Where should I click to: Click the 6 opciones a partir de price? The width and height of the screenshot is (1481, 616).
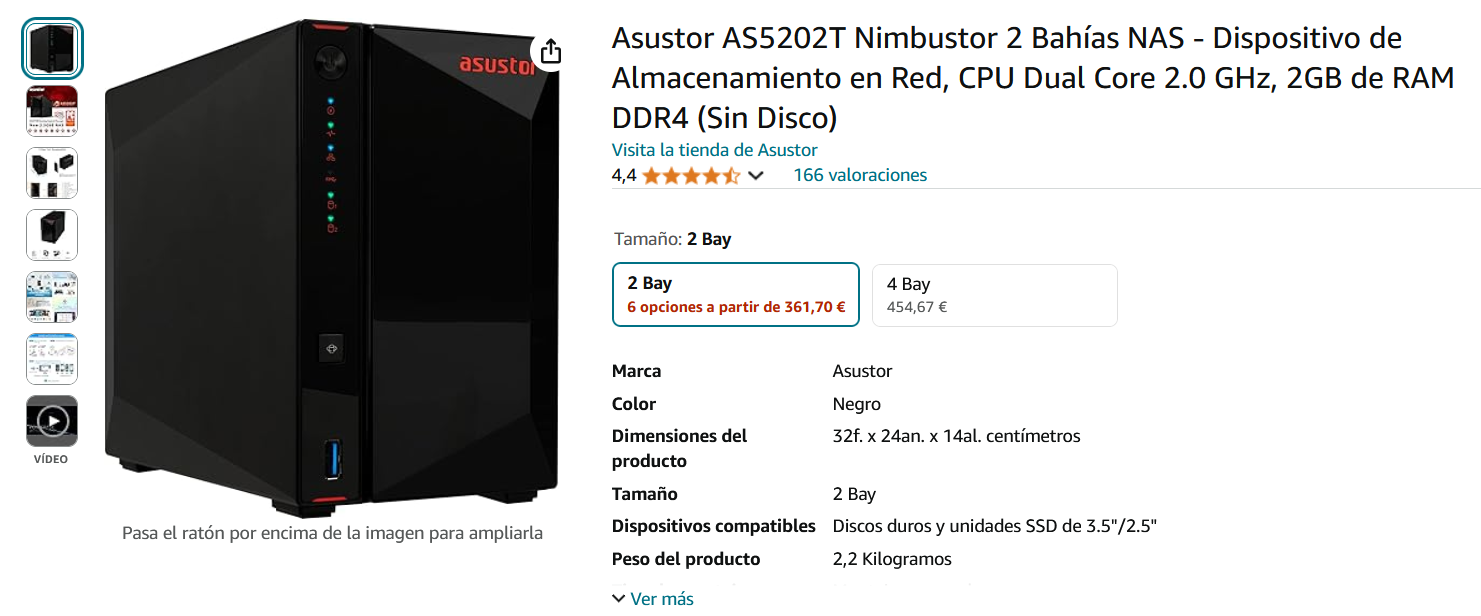tap(736, 307)
